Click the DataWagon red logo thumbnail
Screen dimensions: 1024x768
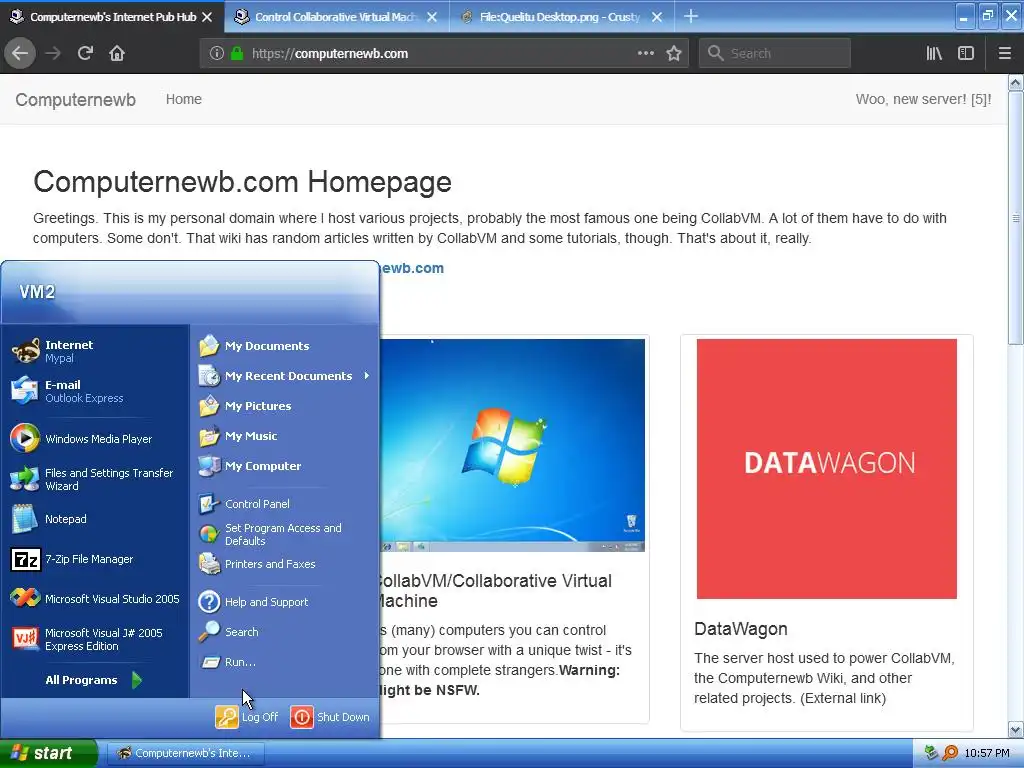[827, 469]
